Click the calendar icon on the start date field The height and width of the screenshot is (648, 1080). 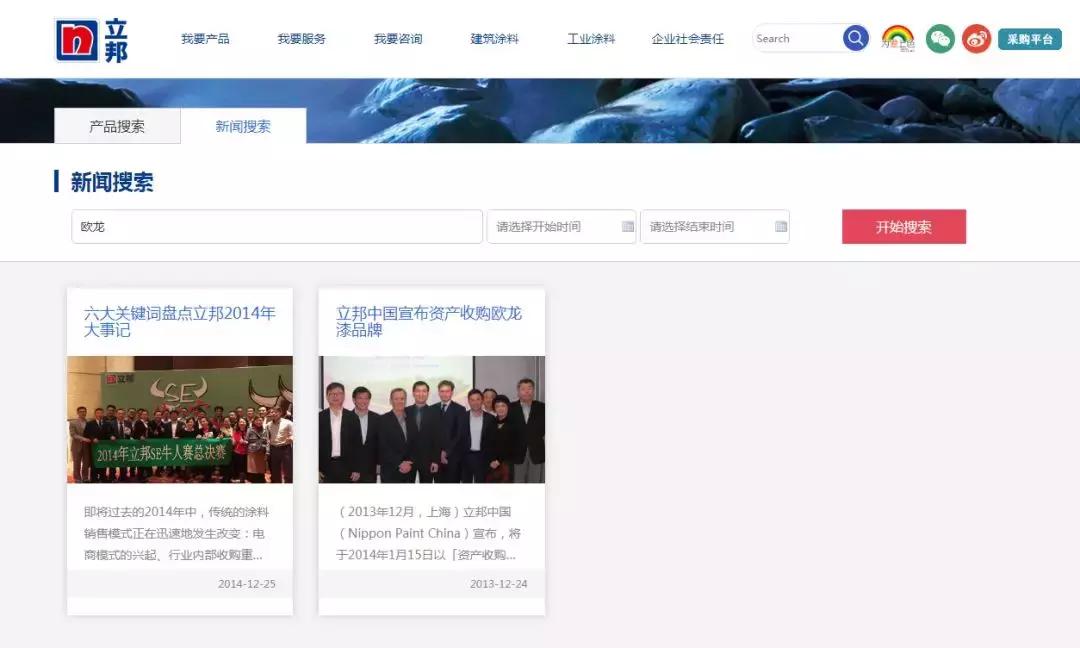[626, 226]
